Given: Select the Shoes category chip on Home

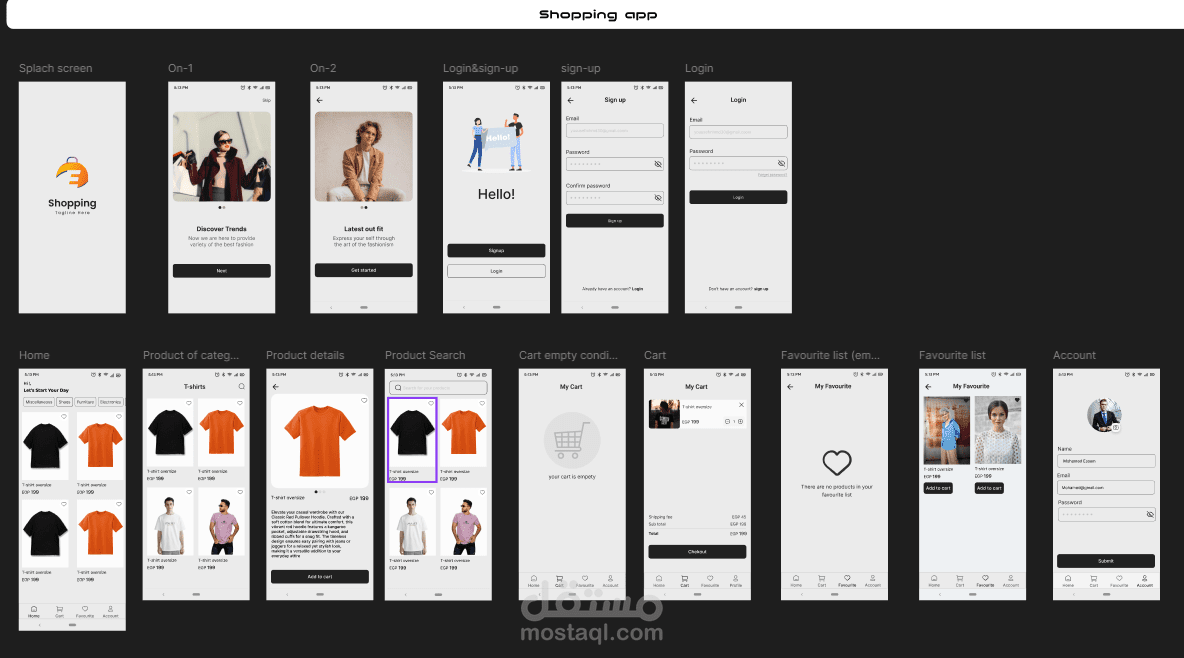Looking at the screenshot, I should pos(65,402).
